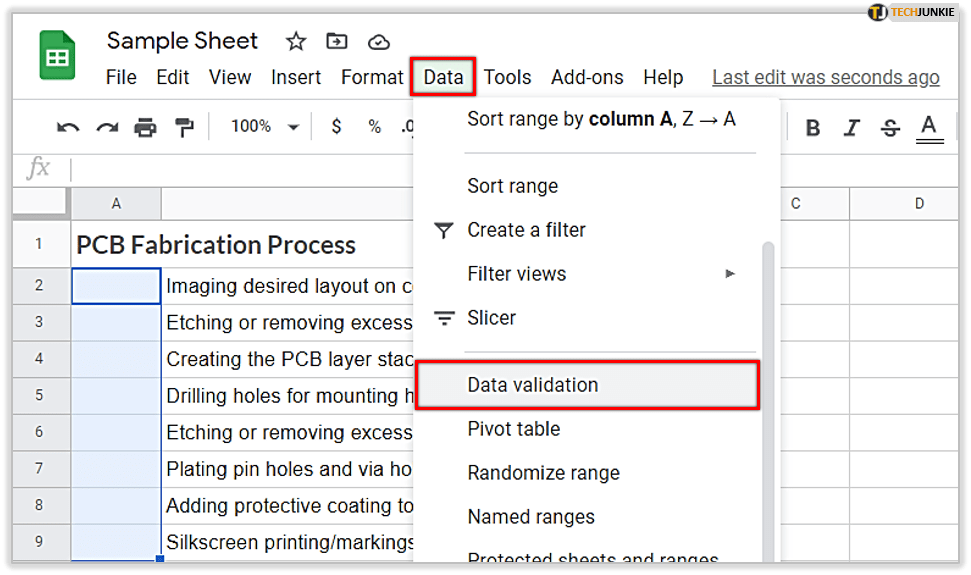Click the move to folder icon
The width and height of the screenshot is (971, 575).
click(337, 42)
